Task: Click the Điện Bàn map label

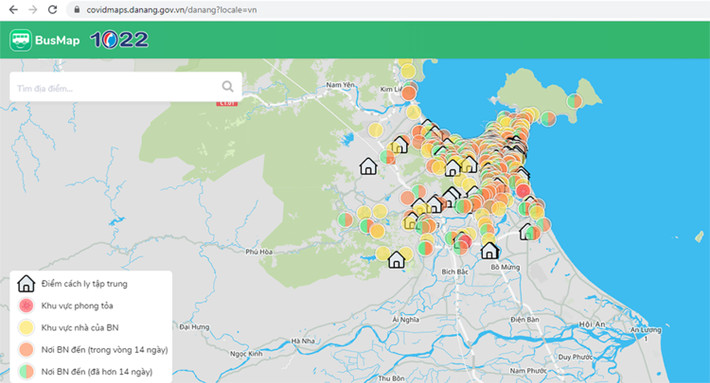Action: point(525,320)
